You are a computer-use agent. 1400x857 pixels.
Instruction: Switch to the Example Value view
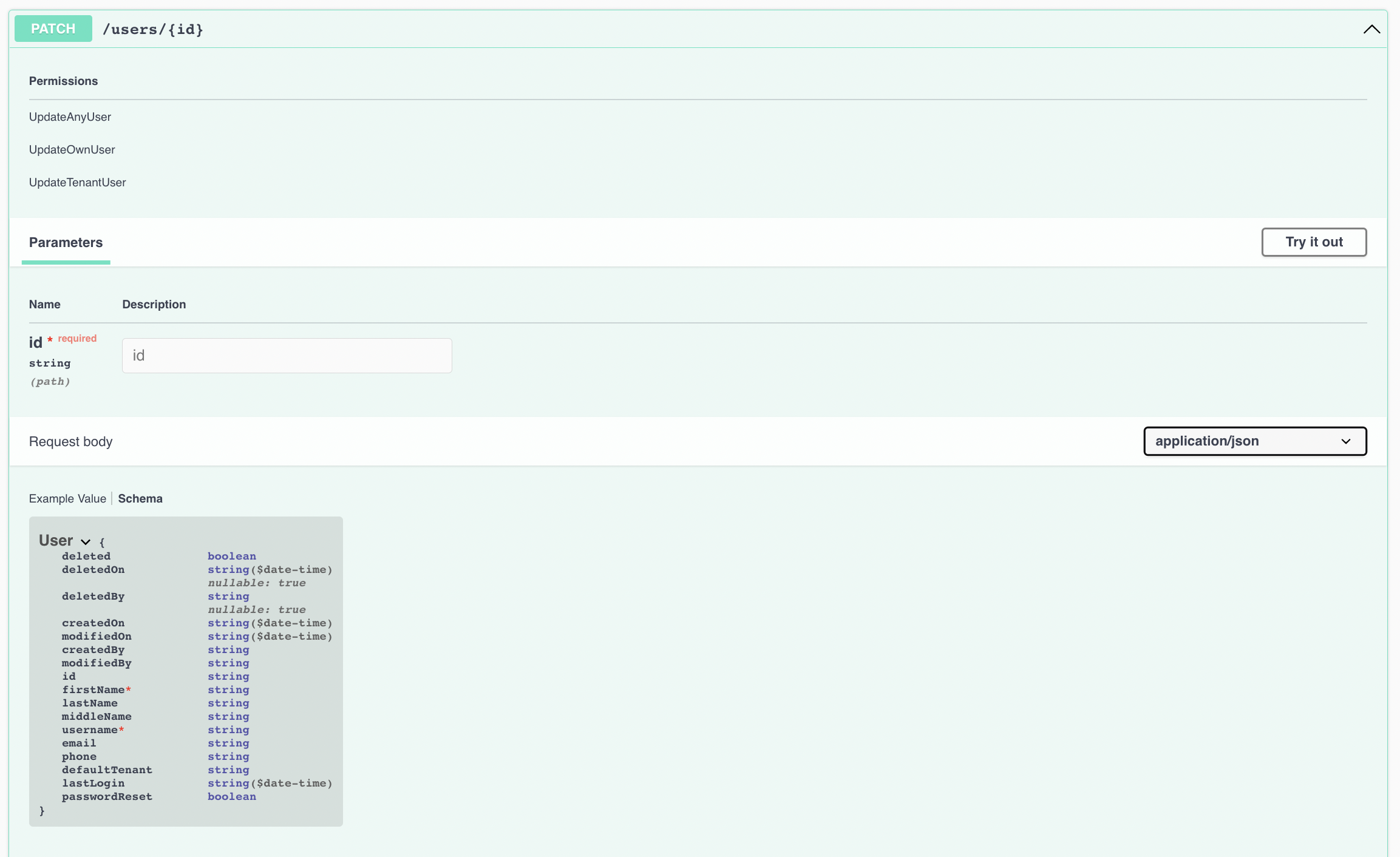pyautogui.click(x=67, y=498)
